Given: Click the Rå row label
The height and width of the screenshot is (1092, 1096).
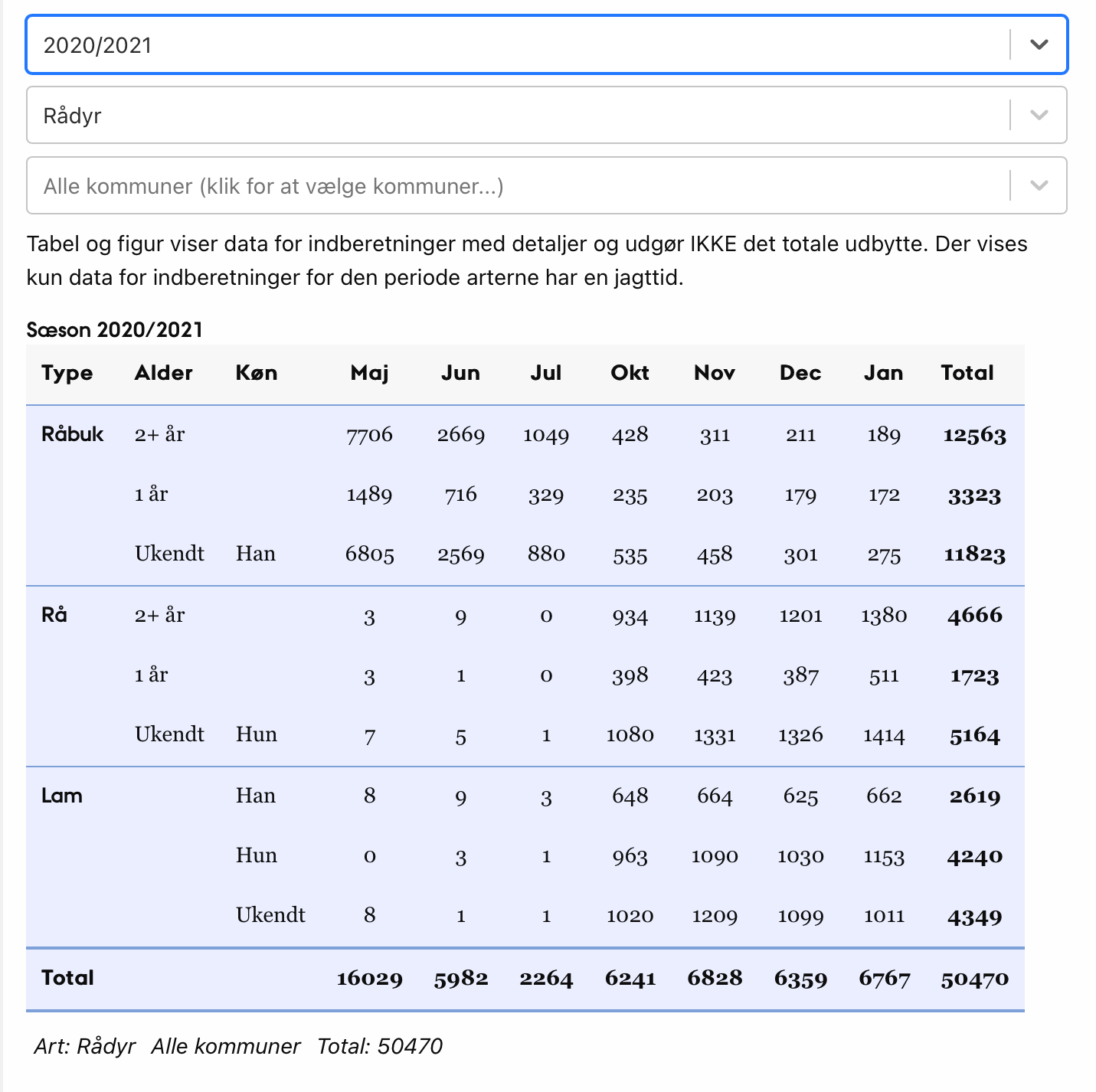Looking at the screenshot, I should (x=54, y=615).
